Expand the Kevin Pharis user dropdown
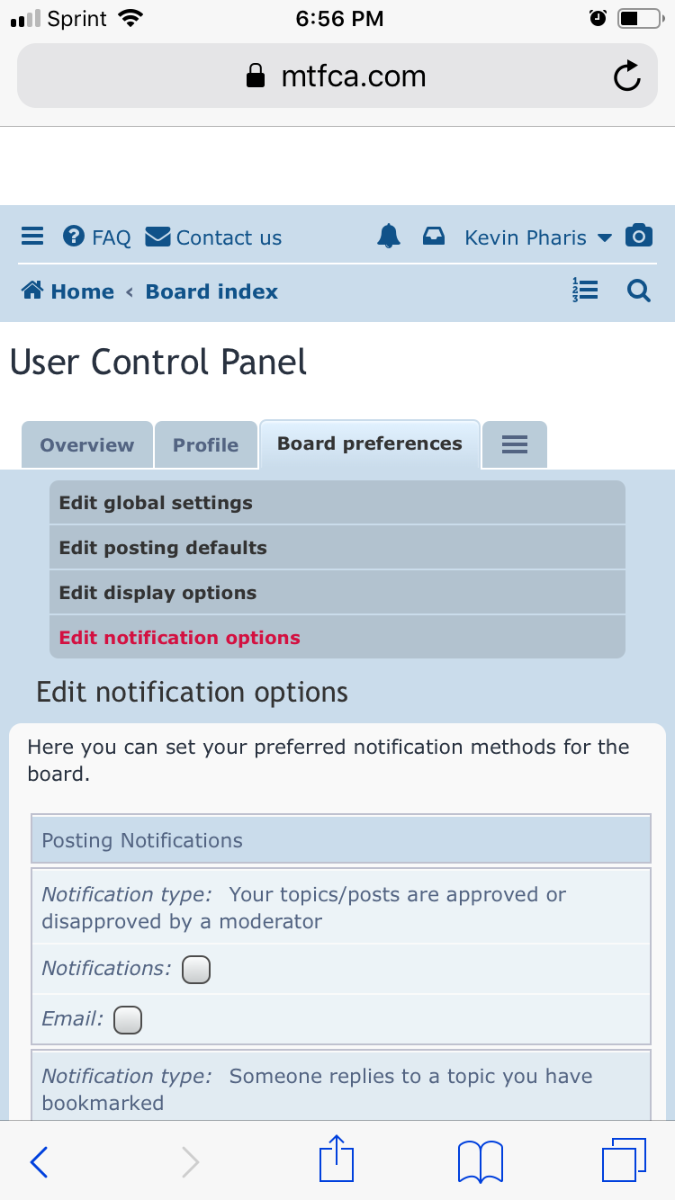The image size is (675, 1200). point(538,238)
